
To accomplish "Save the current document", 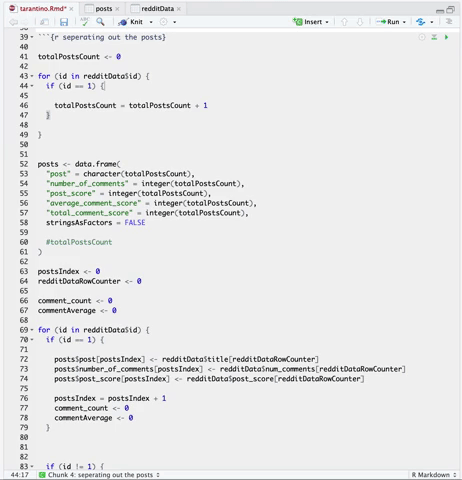I will coord(64,22).
